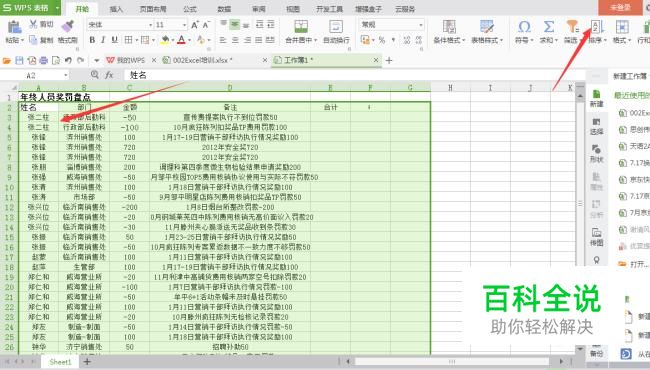Screen dimensions: 650x370
Task: Click the Format Painter (格式刷) brush icon
Action: 68,26
